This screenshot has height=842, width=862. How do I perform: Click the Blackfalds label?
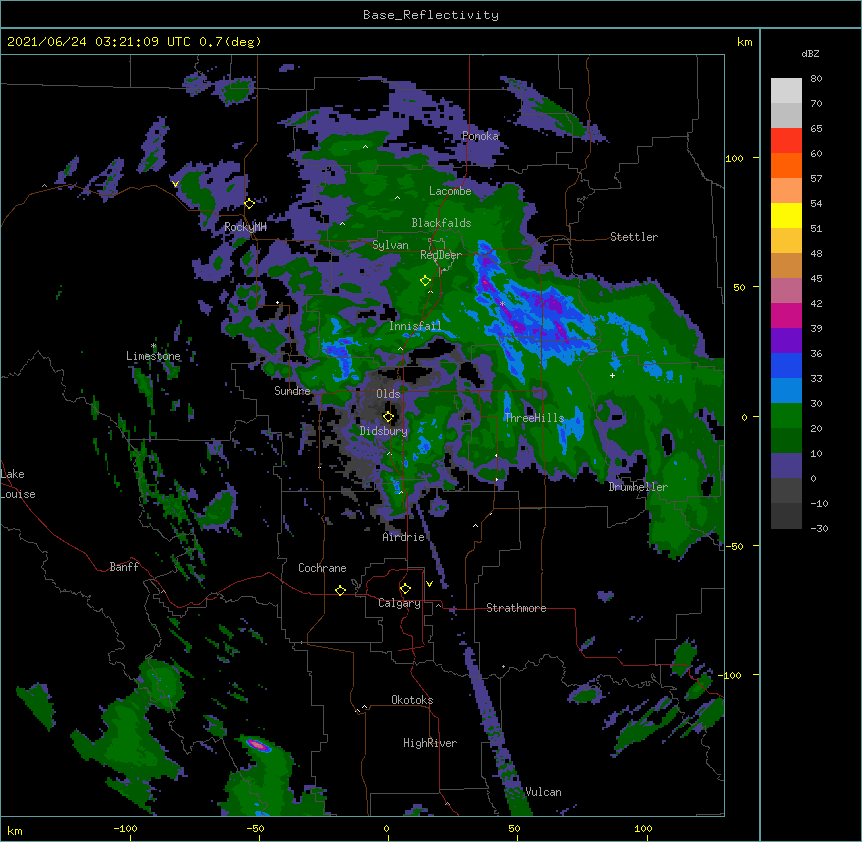click(x=441, y=223)
